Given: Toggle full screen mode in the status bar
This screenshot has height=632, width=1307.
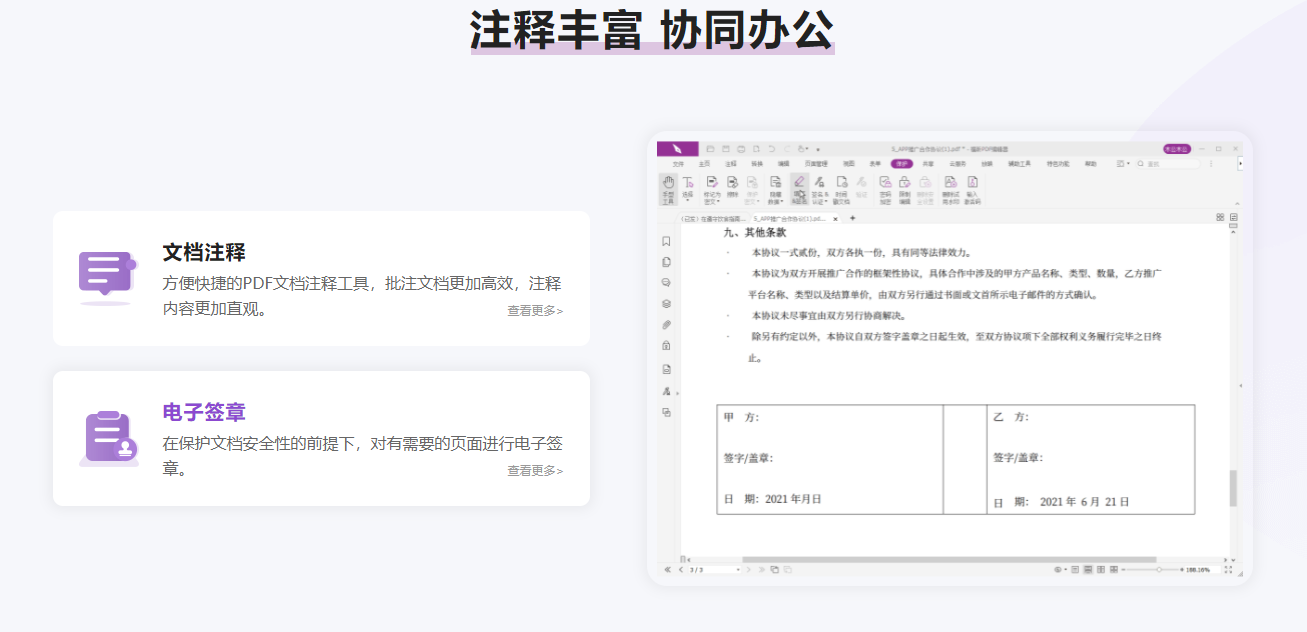Looking at the screenshot, I should point(1228,570).
